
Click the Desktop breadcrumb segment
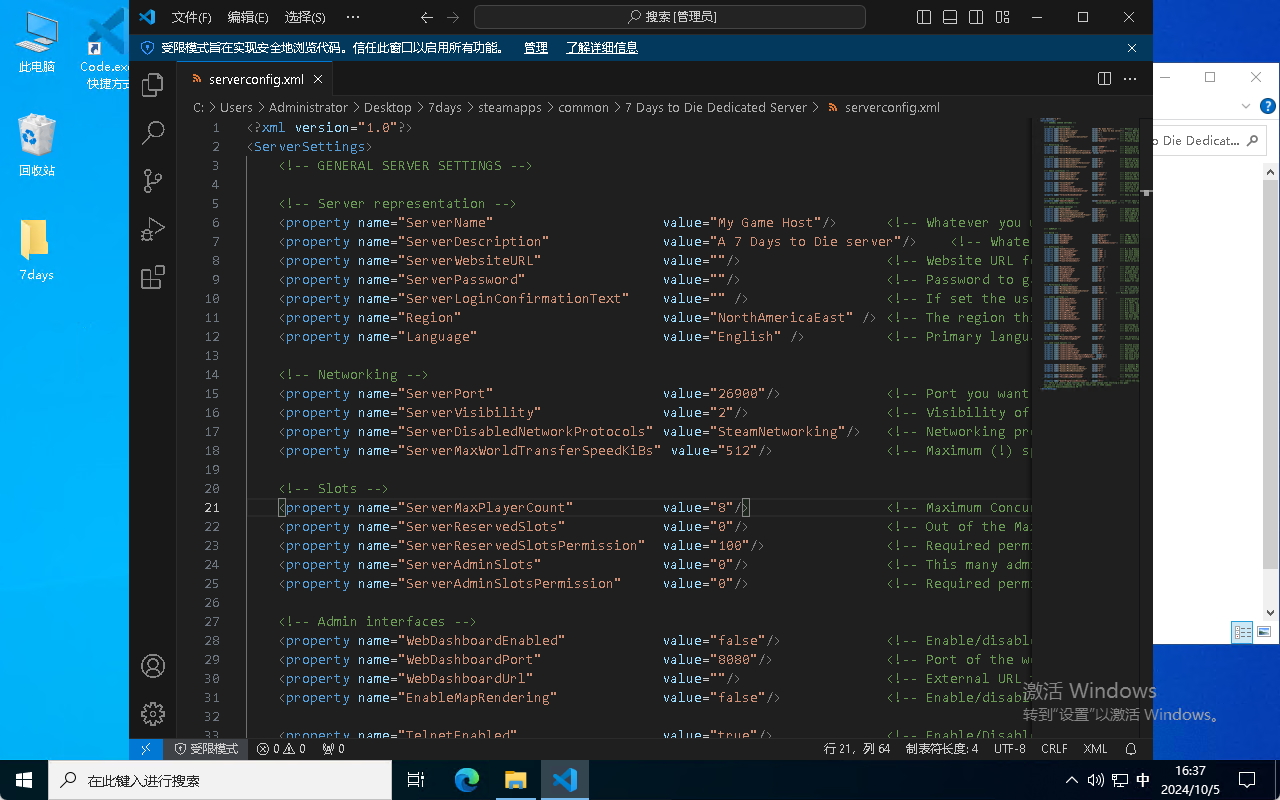pos(388,107)
